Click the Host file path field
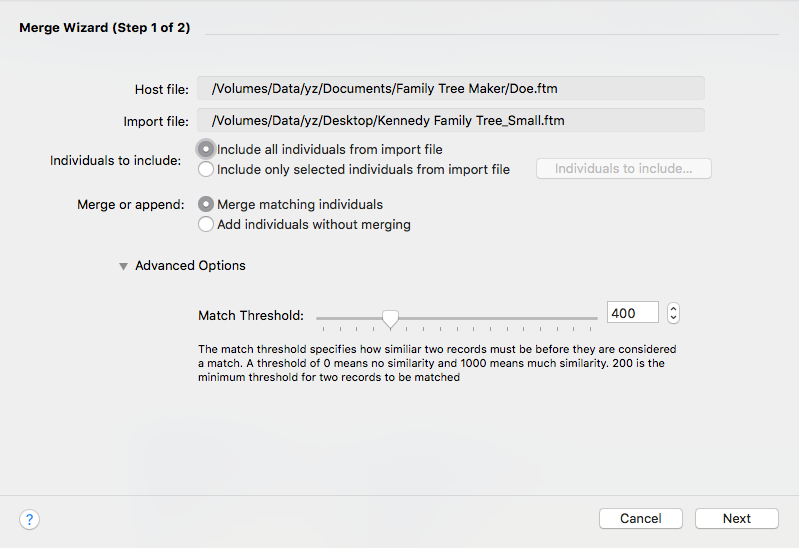 [x=450, y=88]
